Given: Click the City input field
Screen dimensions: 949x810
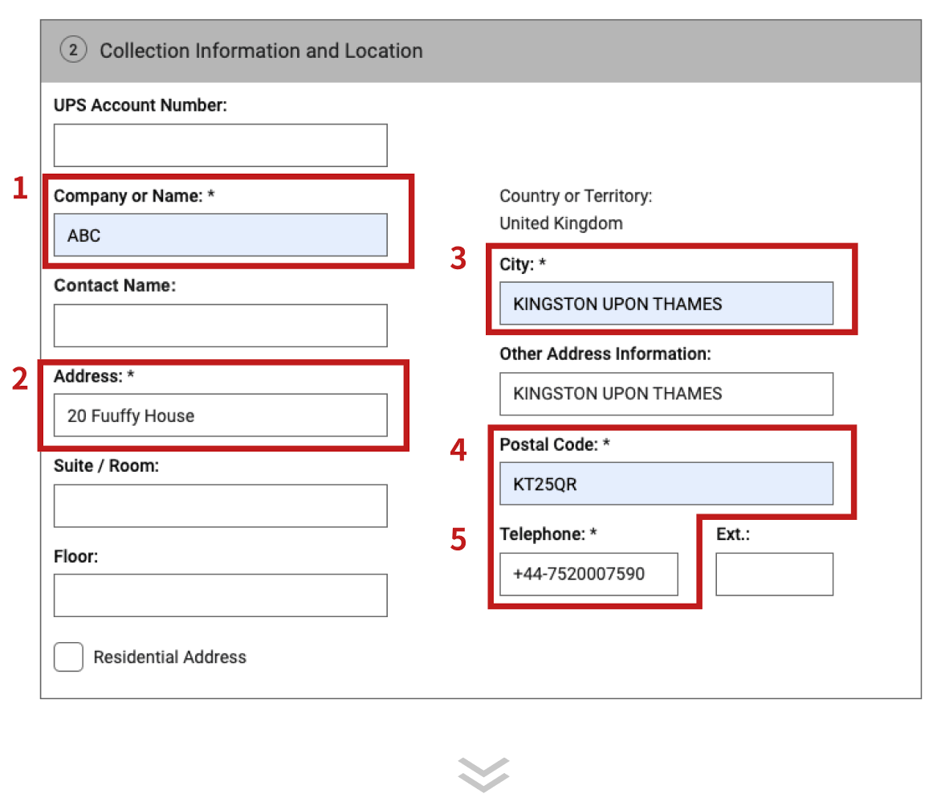Looking at the screenshot, I should pyautogui.click(x=666, y=303).
